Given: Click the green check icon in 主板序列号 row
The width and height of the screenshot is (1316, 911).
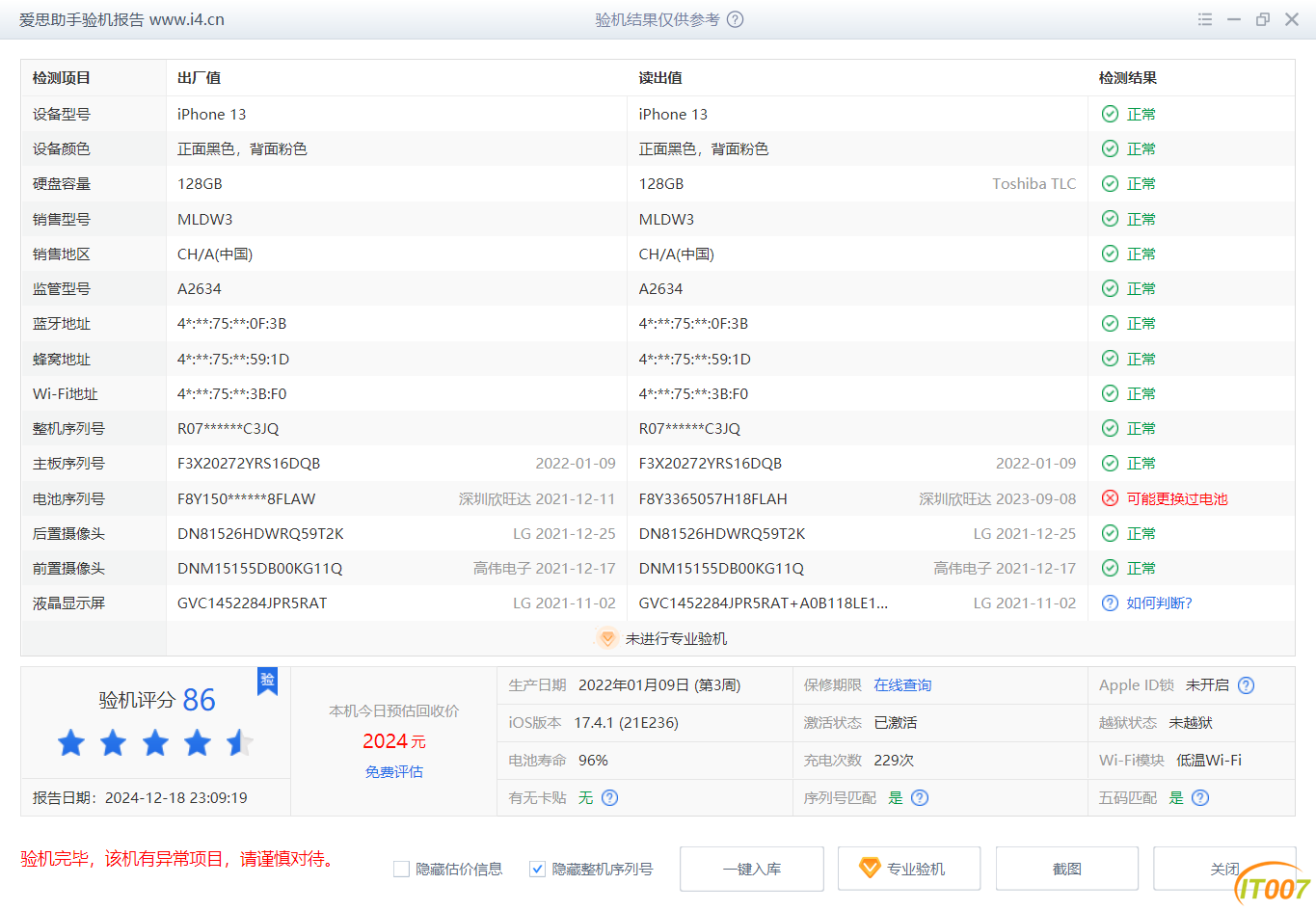Looking at the screenshot, I should pyautogui.click(x=1110, y=464).
